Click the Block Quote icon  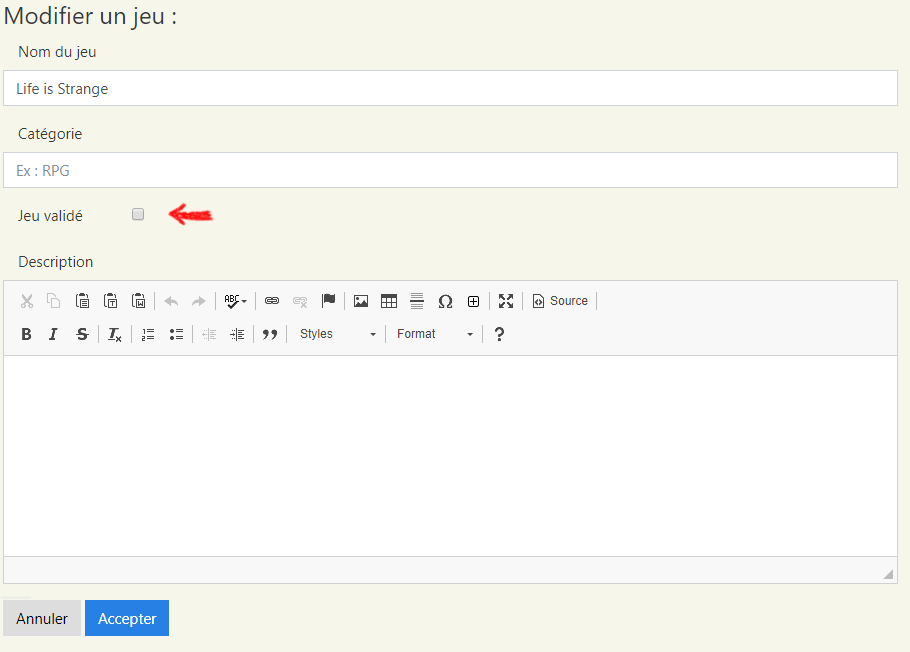(x=269, y=334)
